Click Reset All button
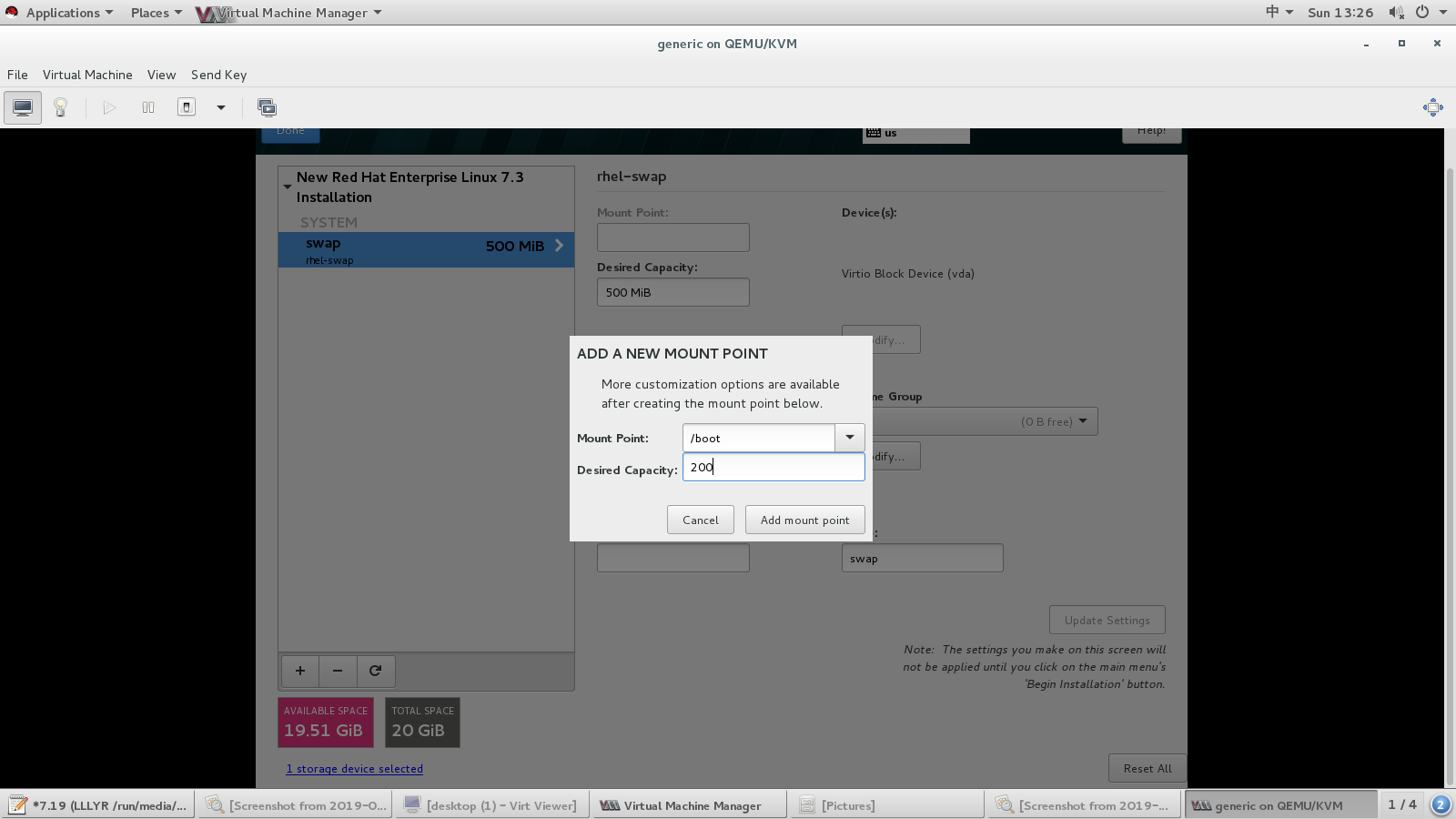 pyautogui.click(x=1148, y=768)
